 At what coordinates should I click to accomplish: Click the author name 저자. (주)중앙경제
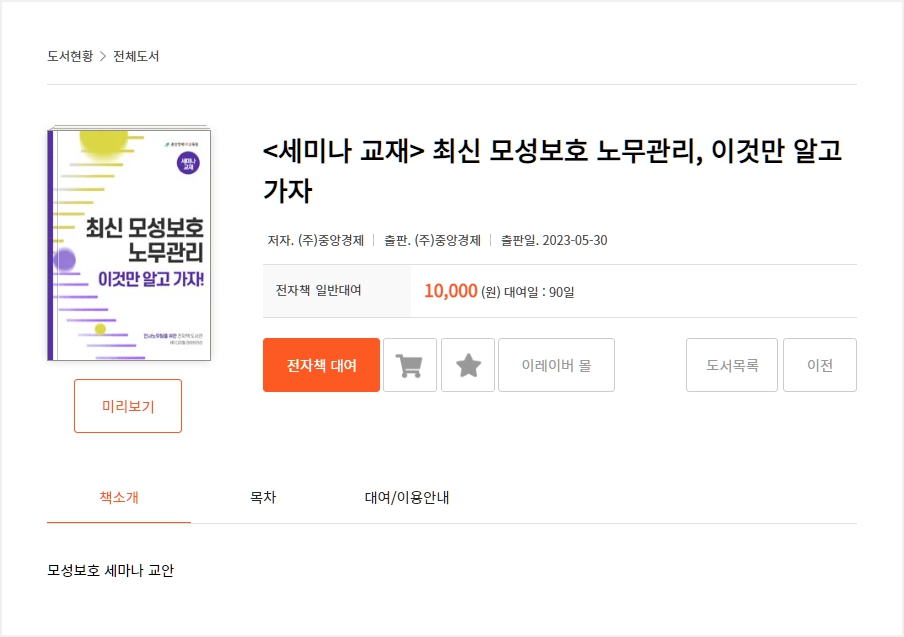click(x=315, y=240)
